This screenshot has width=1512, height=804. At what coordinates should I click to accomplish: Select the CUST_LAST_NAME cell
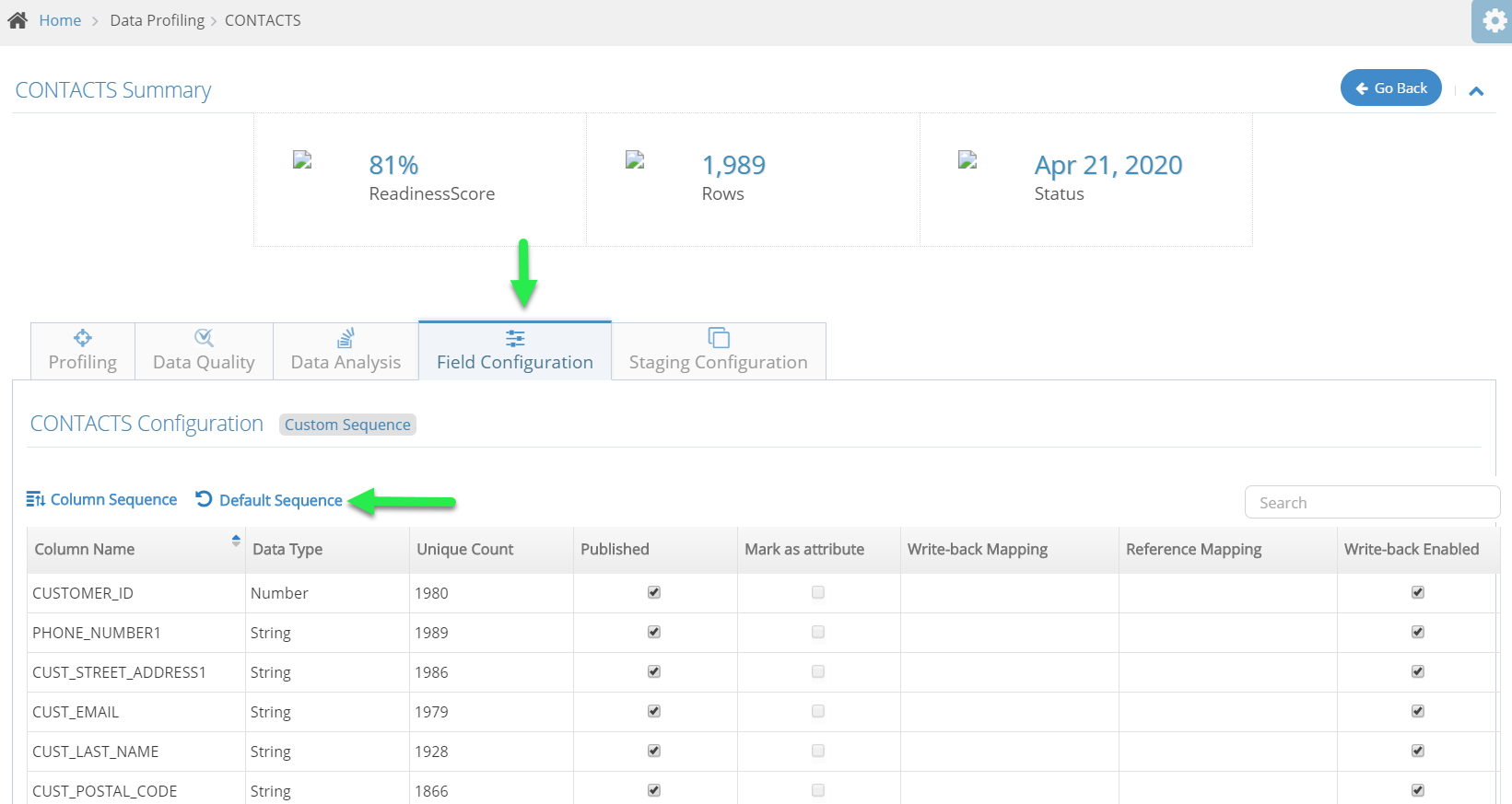coord(136,752)
